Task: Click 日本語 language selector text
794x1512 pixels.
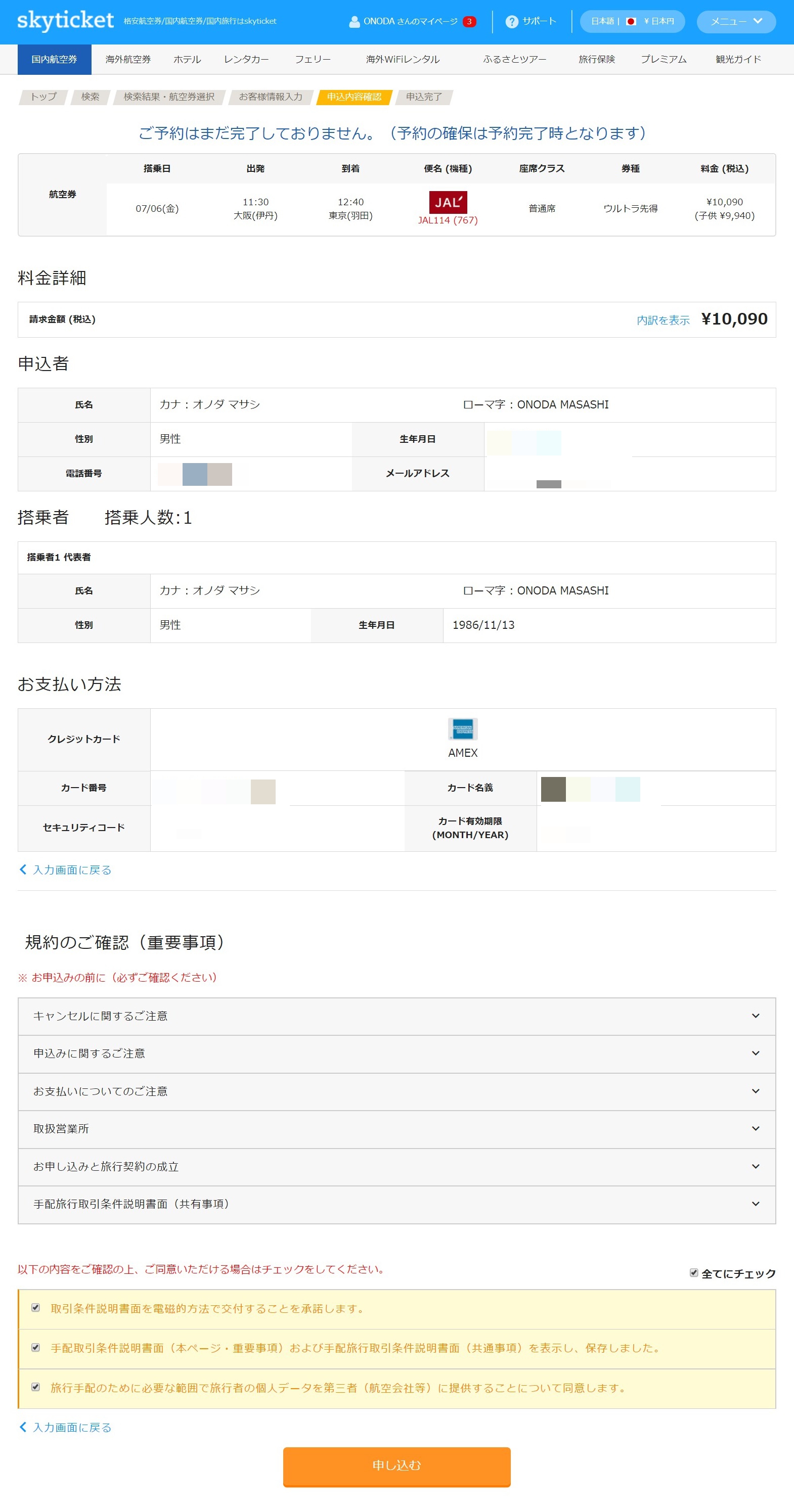Action: click(x=602, y=22)
